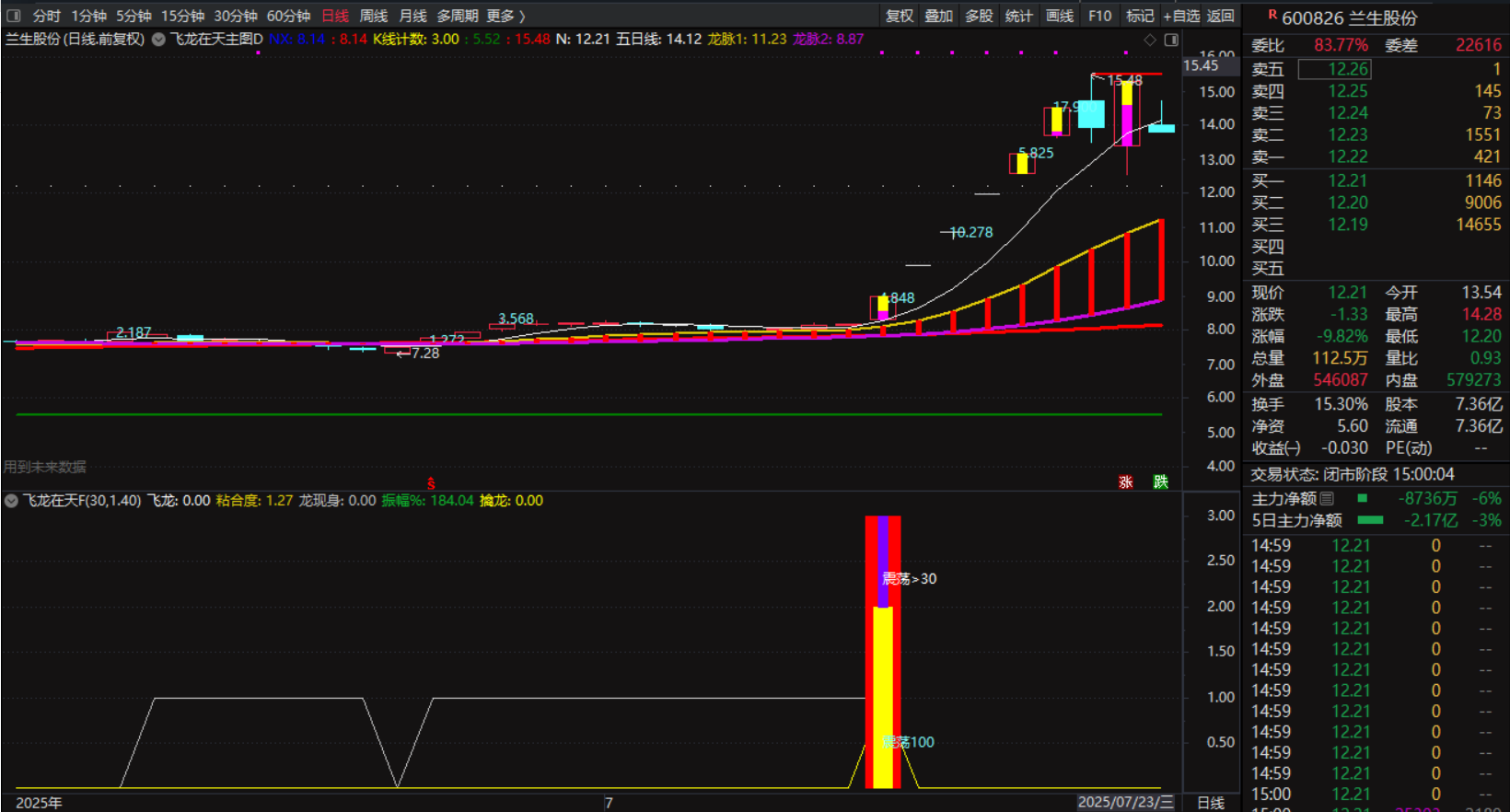Click the 返回 back button
The width and height of the screenshot is (1510, 812).
1221,16
